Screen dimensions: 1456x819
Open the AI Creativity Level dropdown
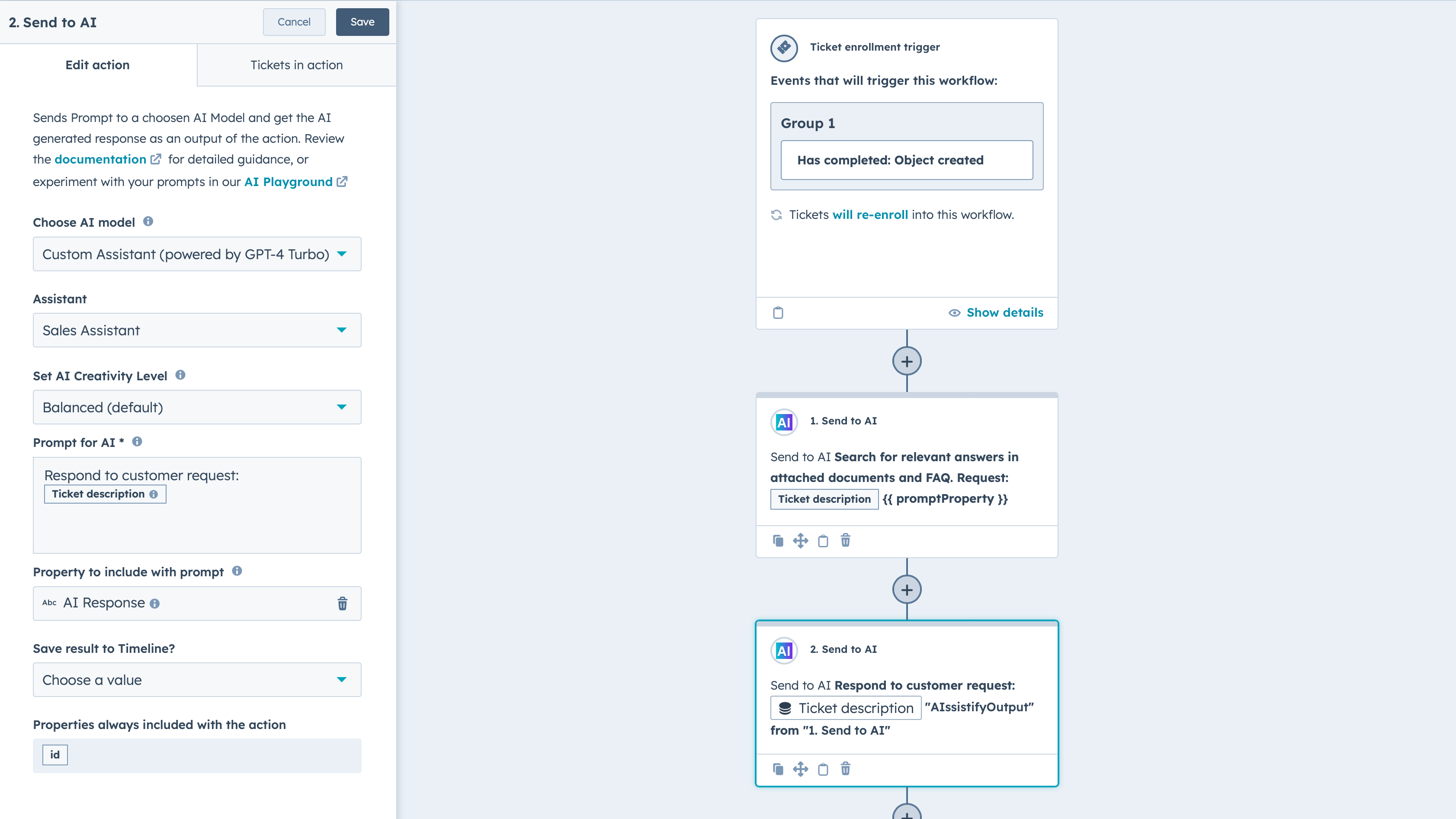(197, 407)
